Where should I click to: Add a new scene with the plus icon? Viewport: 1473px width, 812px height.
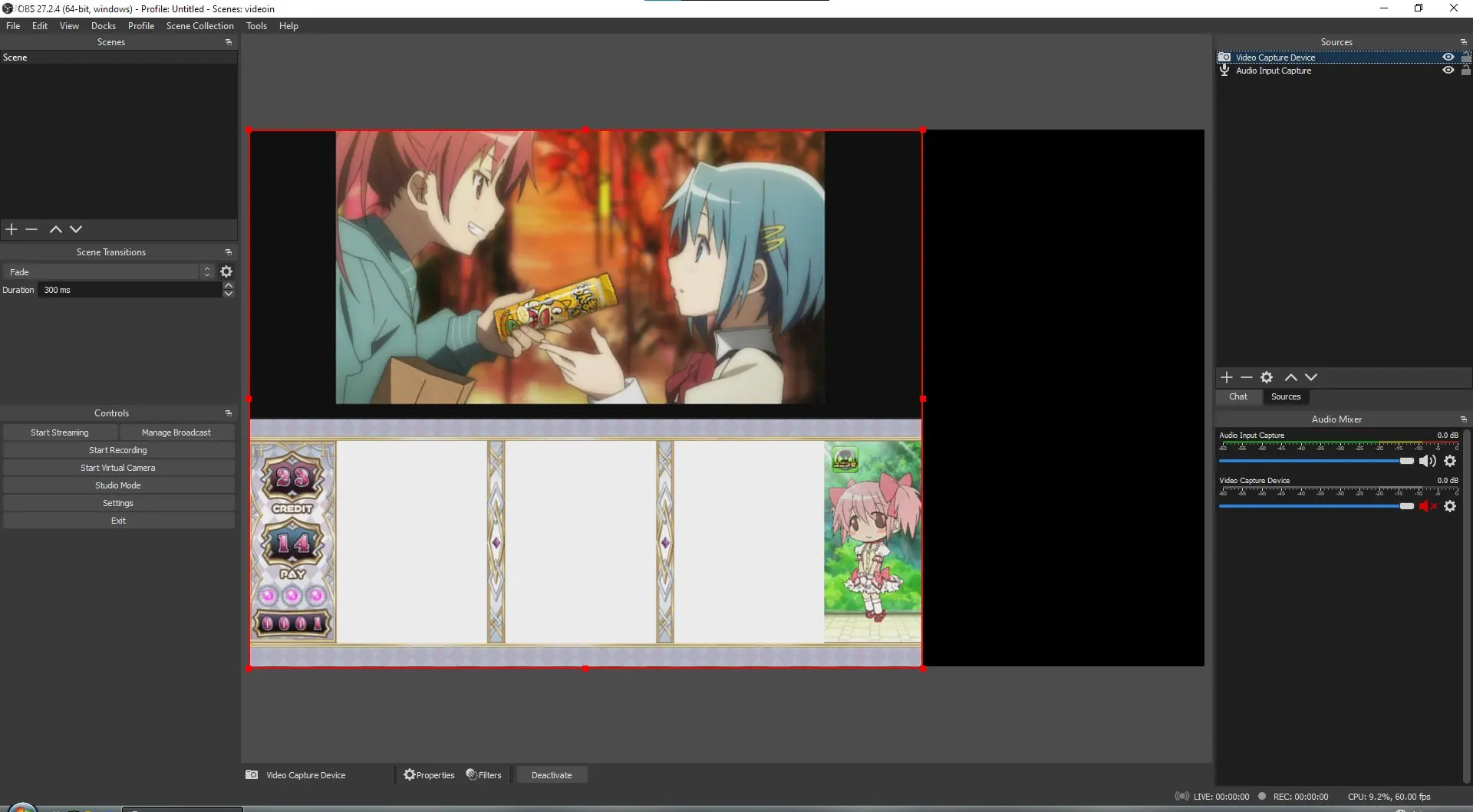point(12,229)
